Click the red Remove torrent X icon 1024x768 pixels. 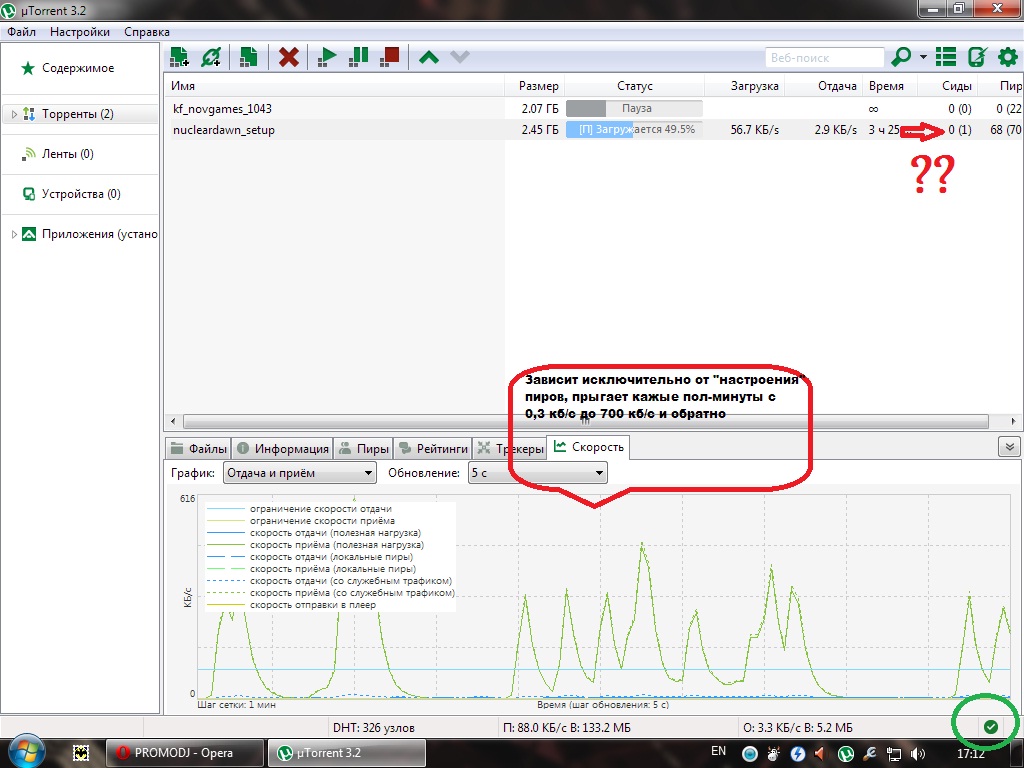(x=289, y=57)
